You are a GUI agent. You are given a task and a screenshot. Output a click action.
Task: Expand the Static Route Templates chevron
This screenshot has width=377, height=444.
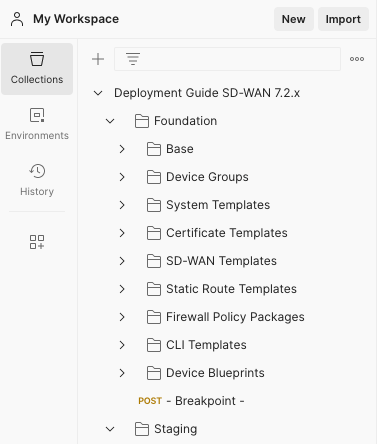[x=122, y=289]
